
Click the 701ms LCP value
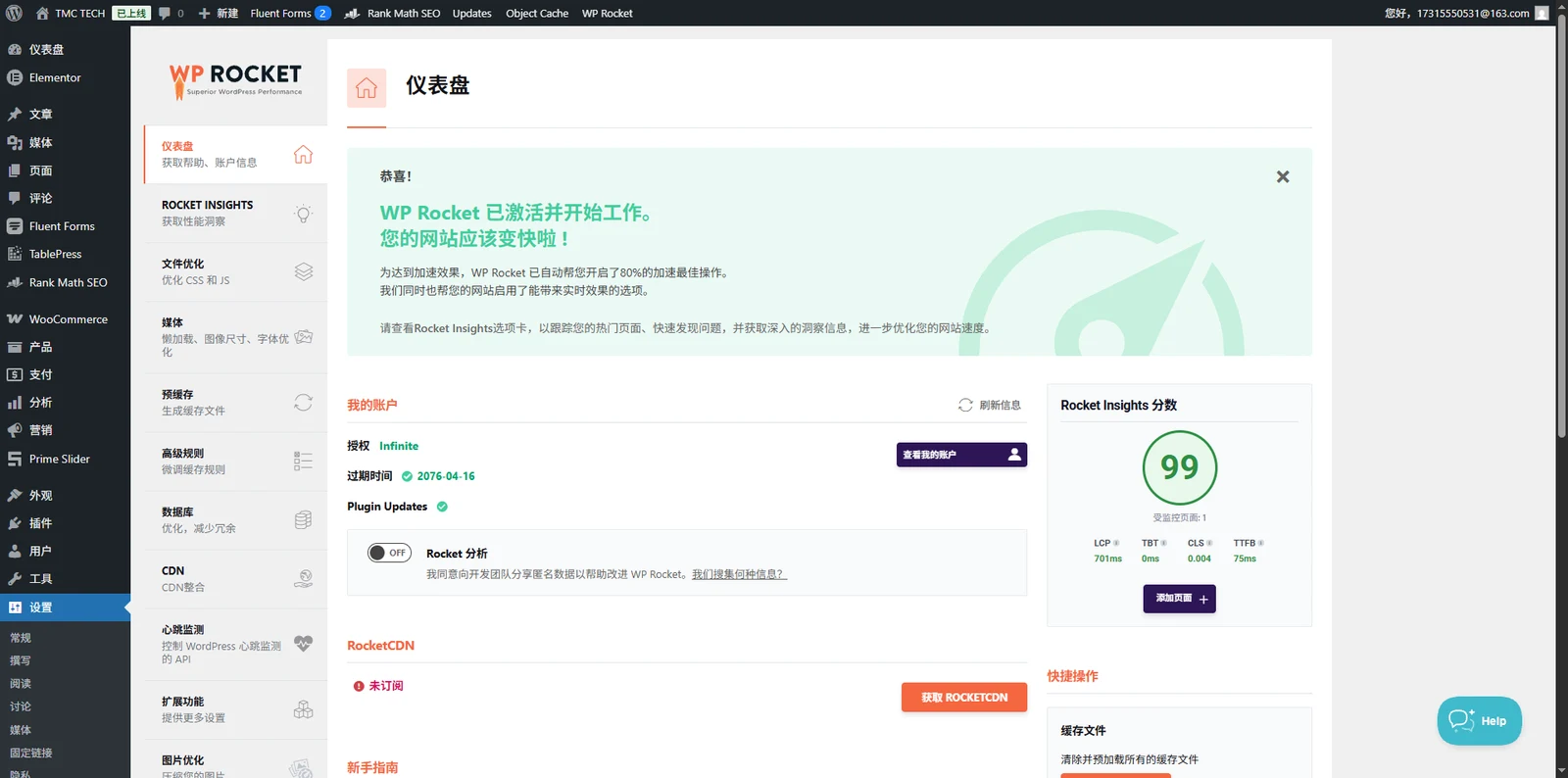[x=1108, y=559]
